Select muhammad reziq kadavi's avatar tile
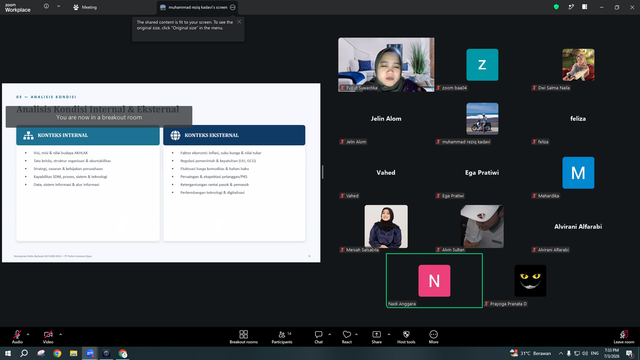The image size is (640, 360). tap(482, 119)
